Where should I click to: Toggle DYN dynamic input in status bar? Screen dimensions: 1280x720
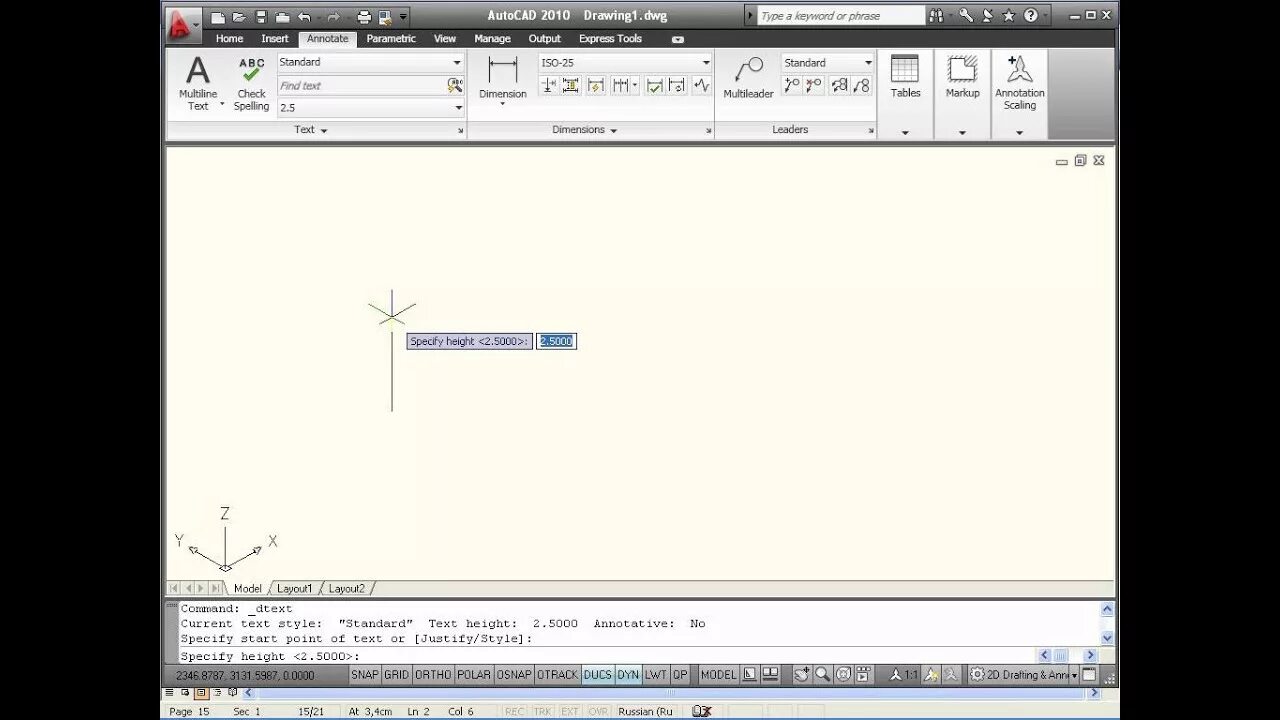click(628, 675)
